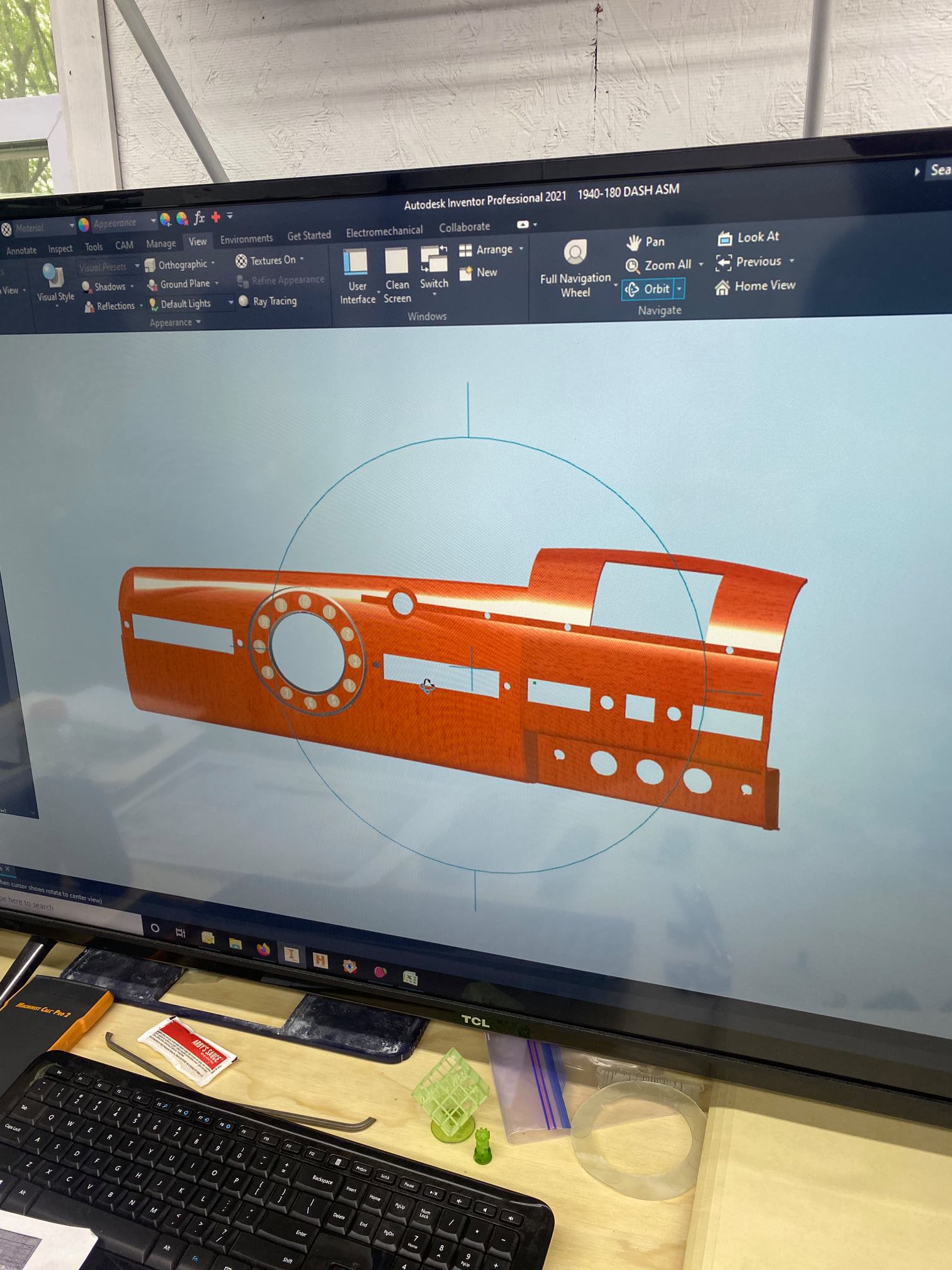Click the Appearance color wheel swatch
952x1270 pixels.
point(84,224)
